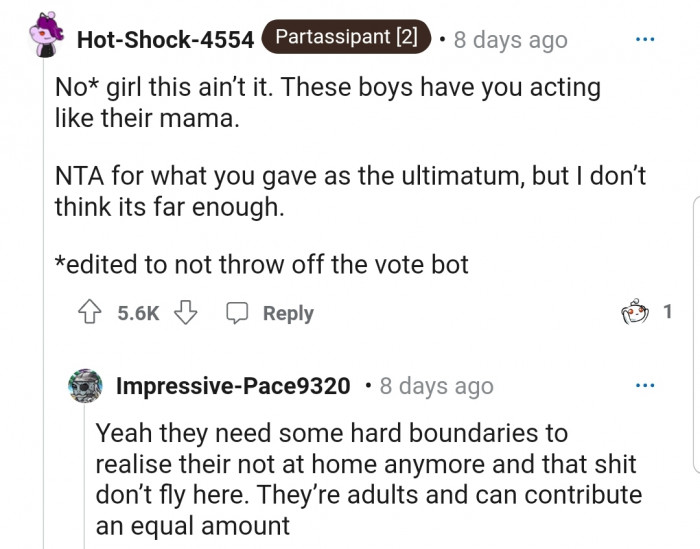Open Hot-Shock-4554's purple avatar

(47, 39)
